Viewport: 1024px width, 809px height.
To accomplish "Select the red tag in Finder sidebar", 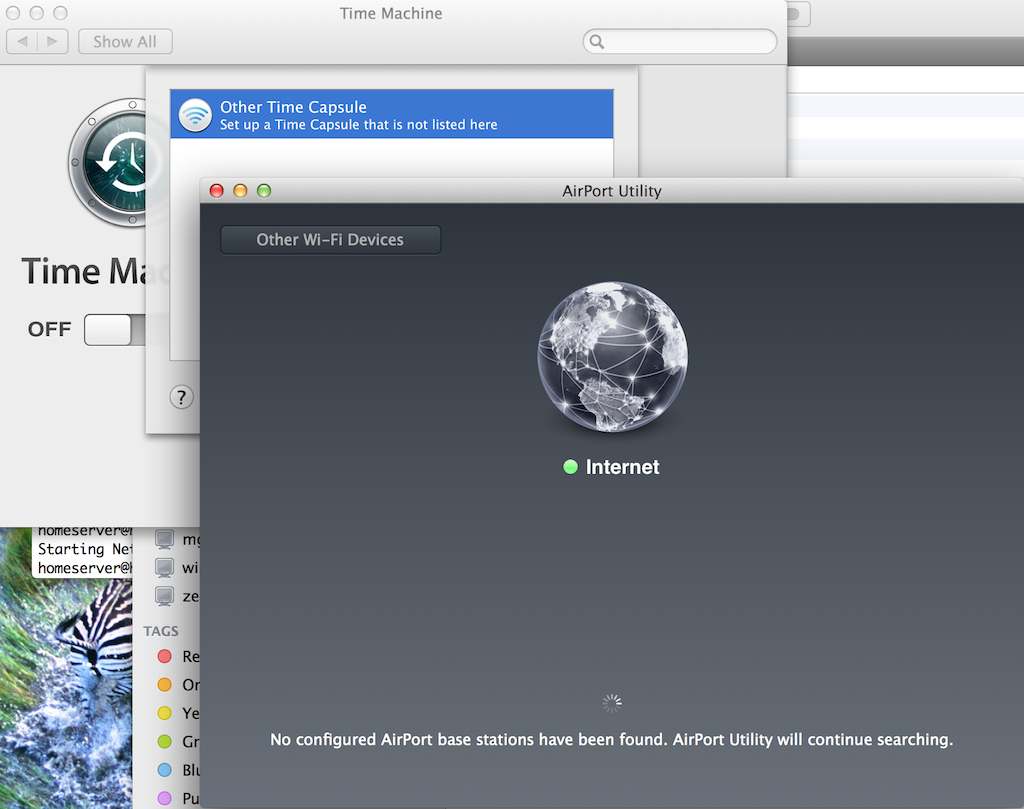I will 165,656.
